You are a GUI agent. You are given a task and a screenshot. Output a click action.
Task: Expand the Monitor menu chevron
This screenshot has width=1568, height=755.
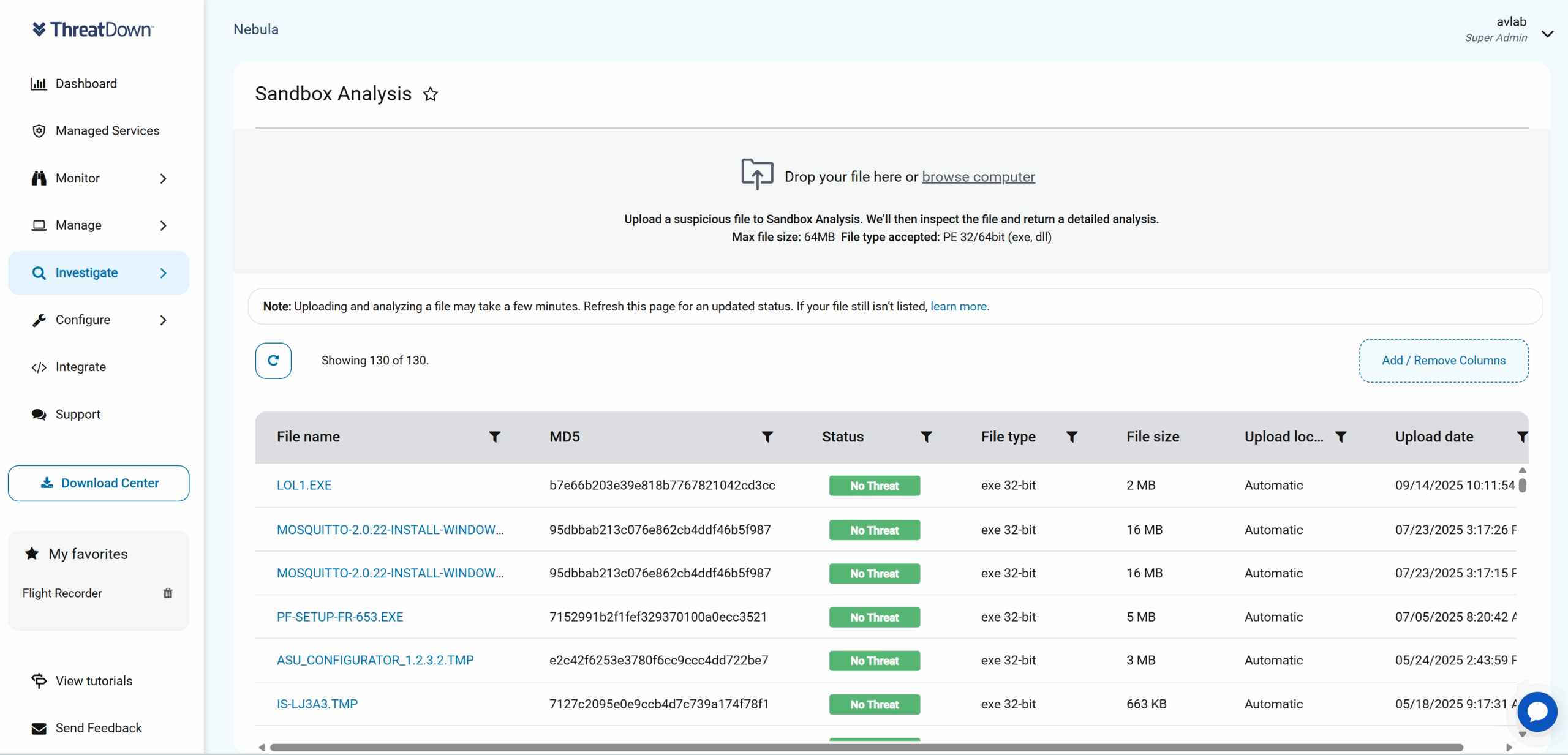(163, 178)
